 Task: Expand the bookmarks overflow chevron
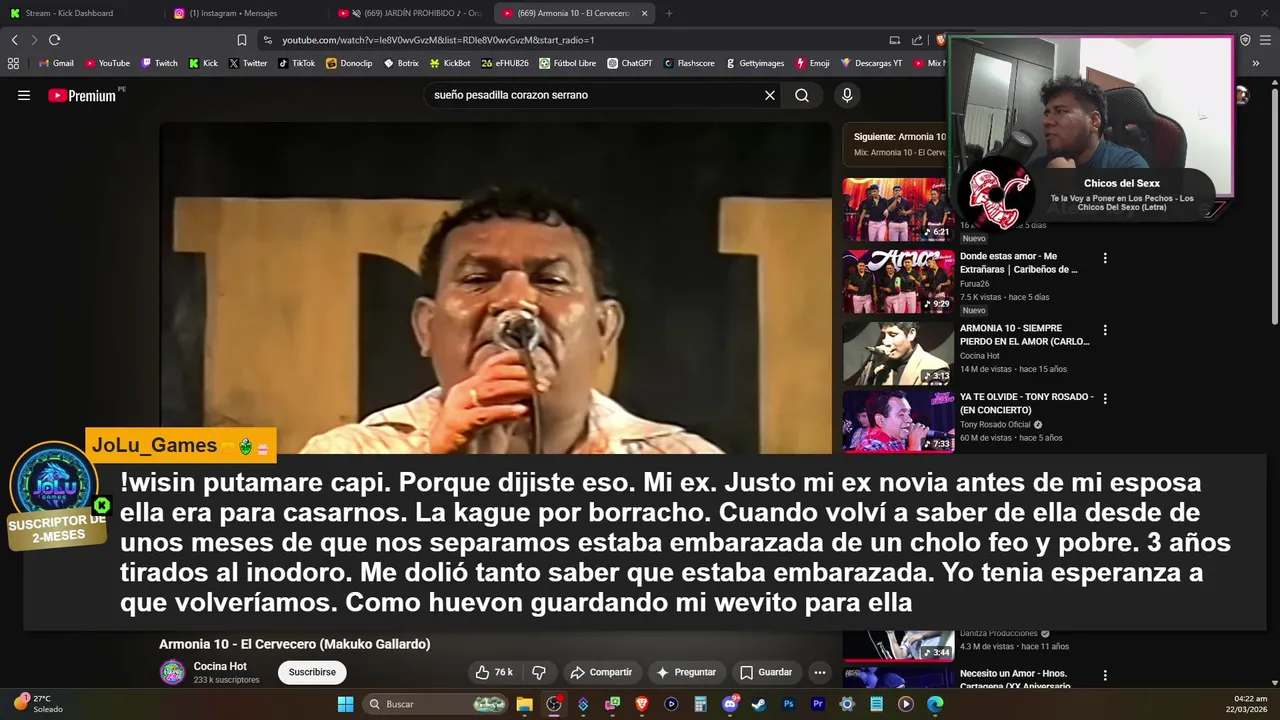1256,63
